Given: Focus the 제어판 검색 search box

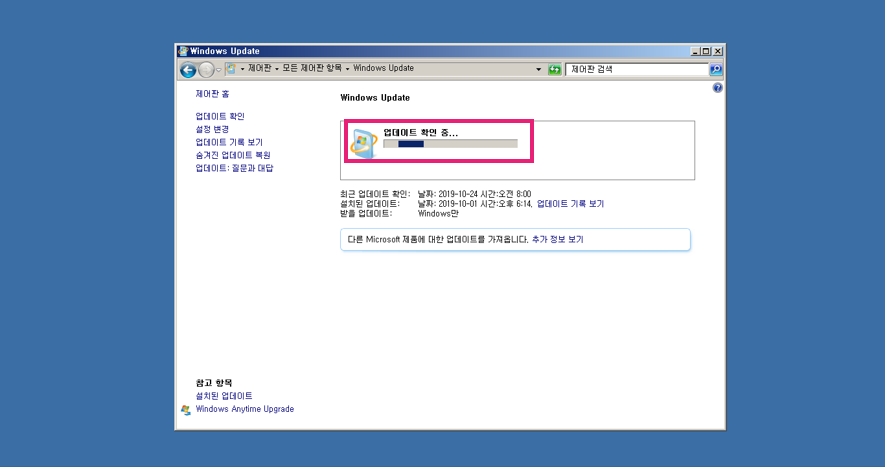Looking at the screenshot, I should (637, 69).
